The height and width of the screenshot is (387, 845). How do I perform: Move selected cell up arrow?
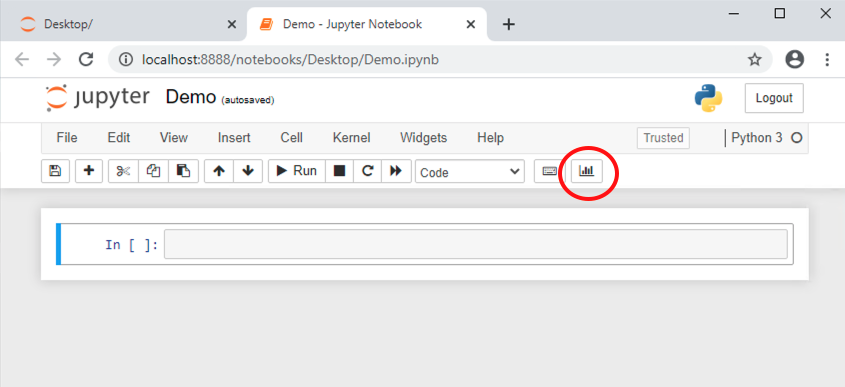219,171
